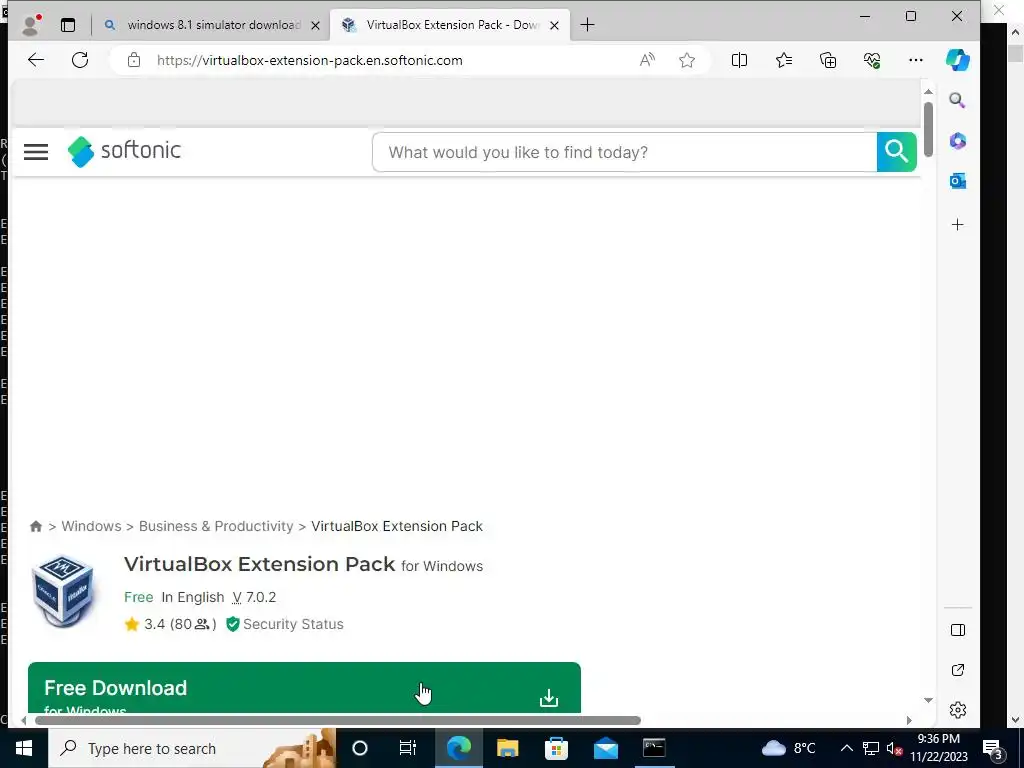Click the address bar URL

click(310, 60)
